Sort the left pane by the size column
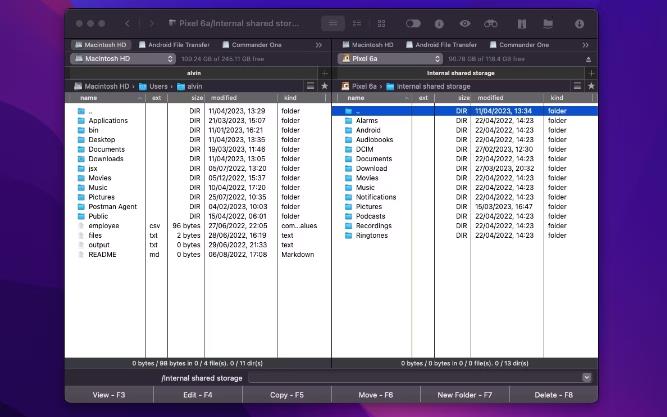667x417 pixels. tap(186, 98)
